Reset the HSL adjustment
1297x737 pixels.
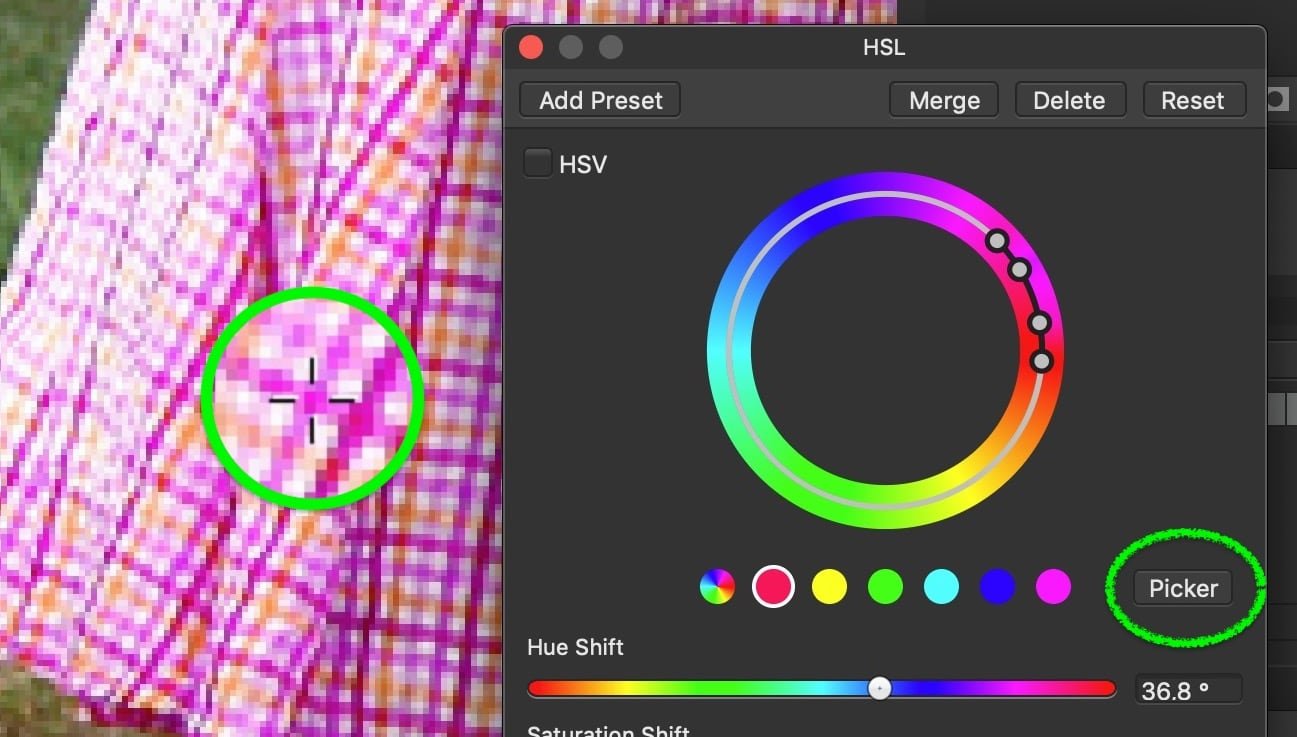click(1192, 100)
